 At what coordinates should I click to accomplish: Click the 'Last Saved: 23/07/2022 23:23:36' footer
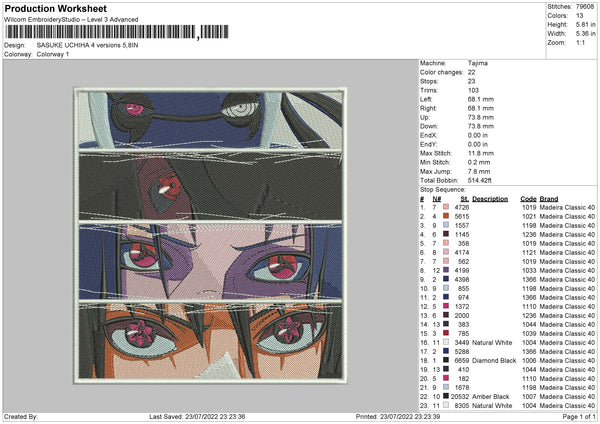tap(197, 416)
